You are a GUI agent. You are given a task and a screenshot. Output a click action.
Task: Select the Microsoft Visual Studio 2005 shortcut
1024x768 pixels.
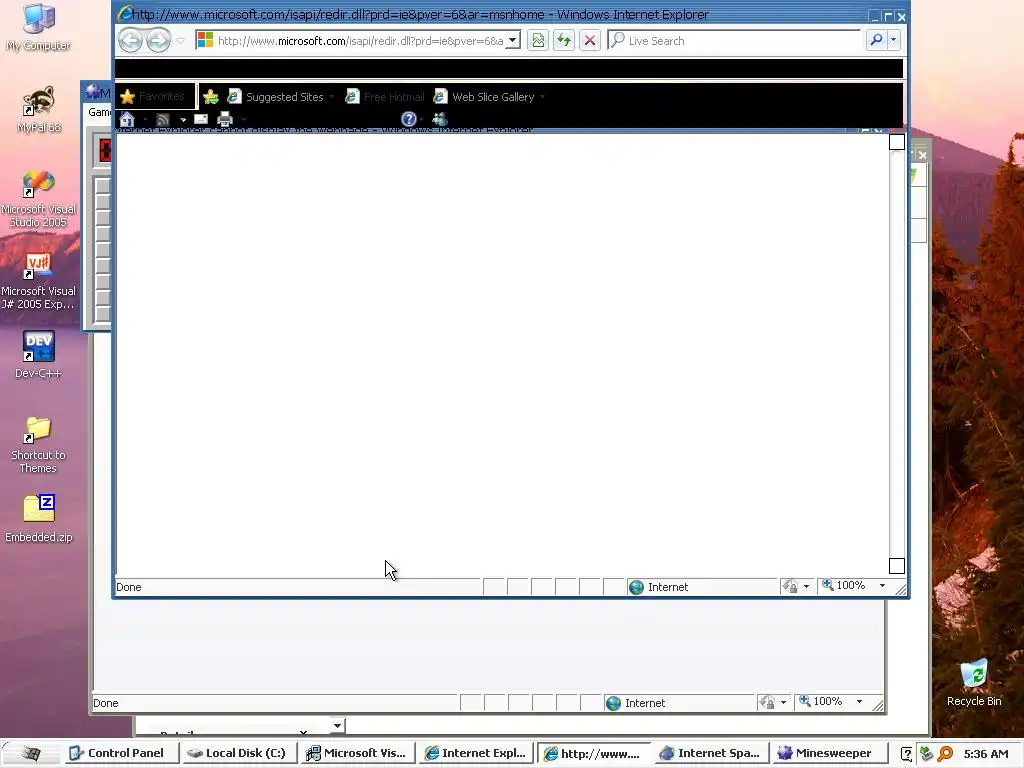pos(39,199)
